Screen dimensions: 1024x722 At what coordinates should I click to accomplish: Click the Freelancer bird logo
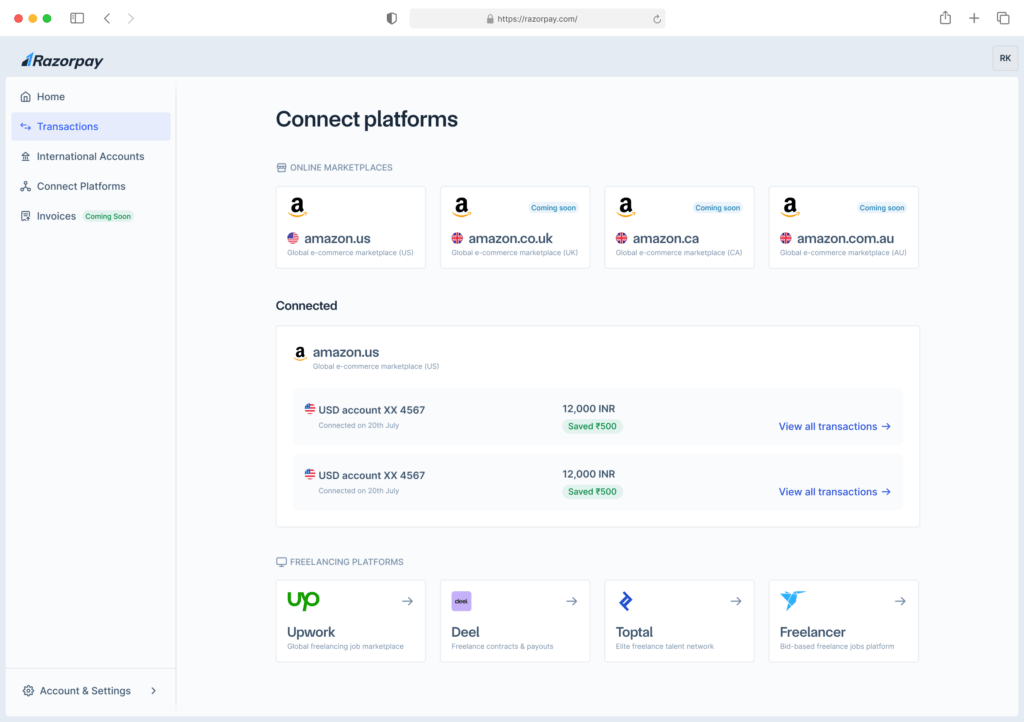tap(793, 600)
